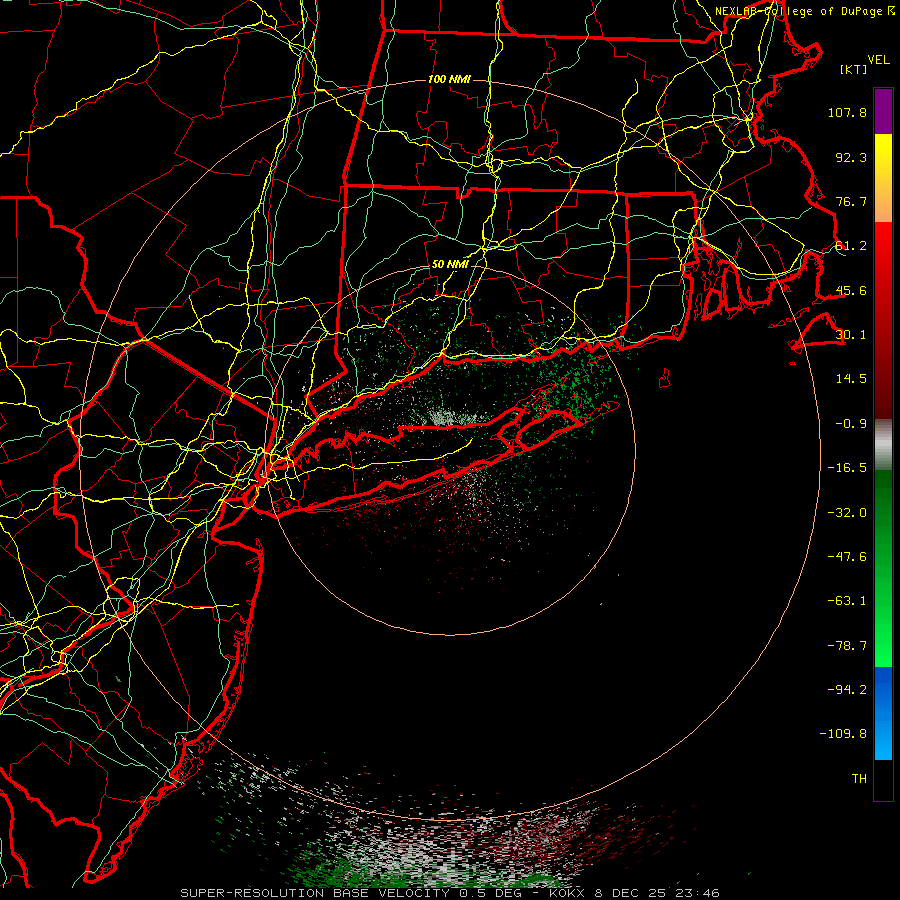Screen dimensions: 900x900
Task: Click the -47.6 velocity scale value
Action: [847, 557]
